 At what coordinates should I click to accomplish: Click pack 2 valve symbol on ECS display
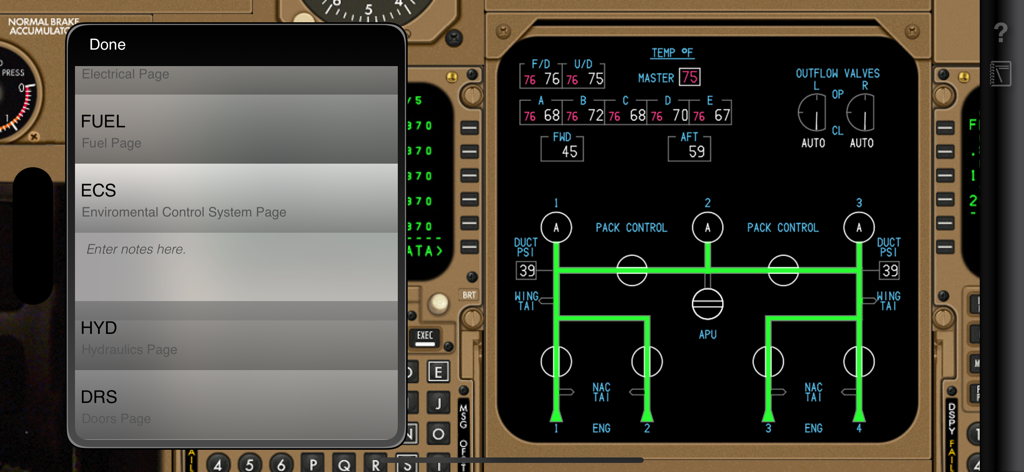[708, 227]
